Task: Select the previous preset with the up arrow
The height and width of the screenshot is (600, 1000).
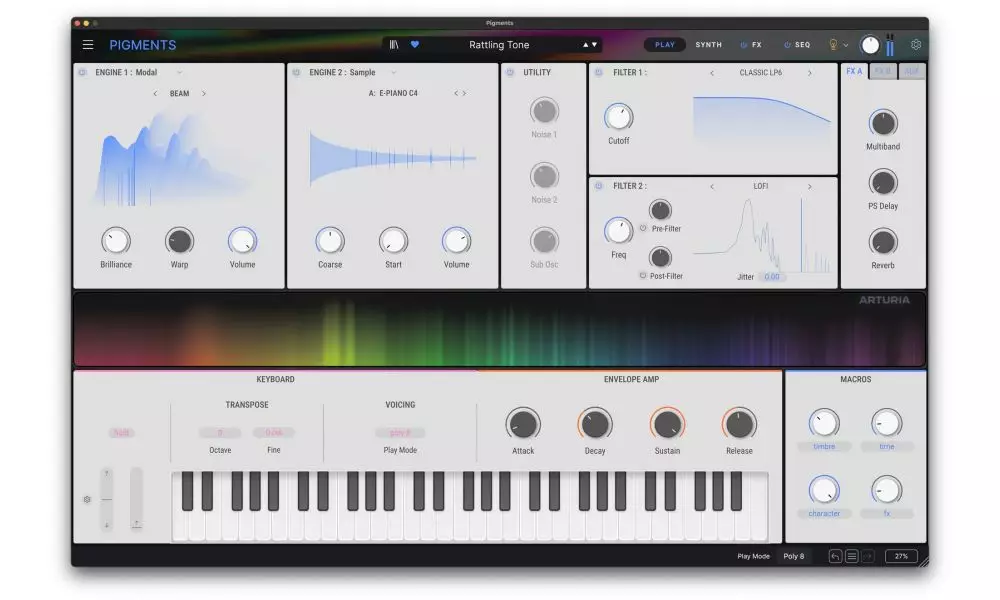Action: (x=585, y=45)
